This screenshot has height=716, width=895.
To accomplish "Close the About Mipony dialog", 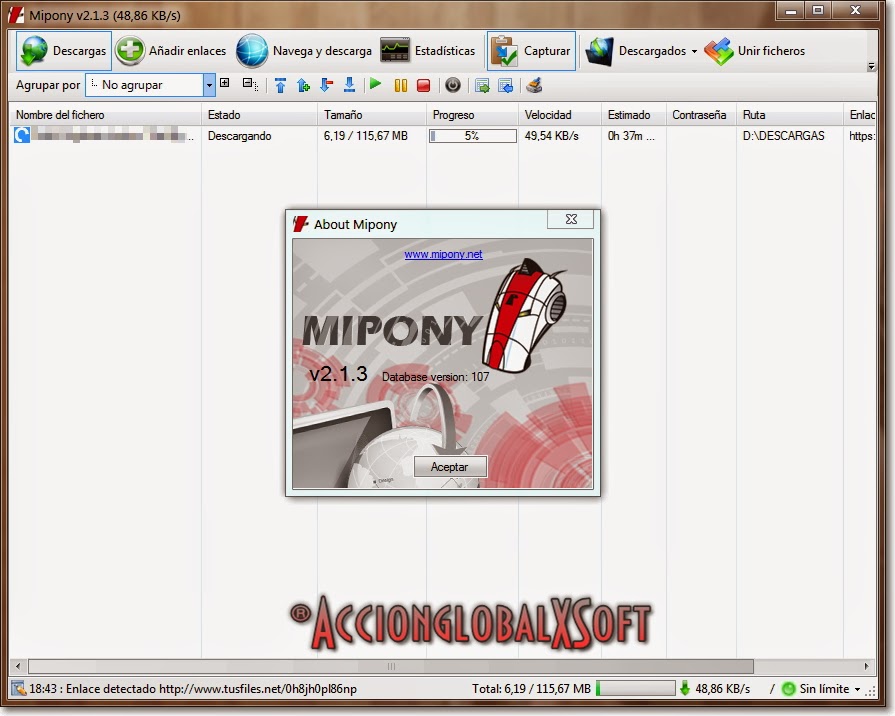I will pyautogui.click(x=571, y=219).
